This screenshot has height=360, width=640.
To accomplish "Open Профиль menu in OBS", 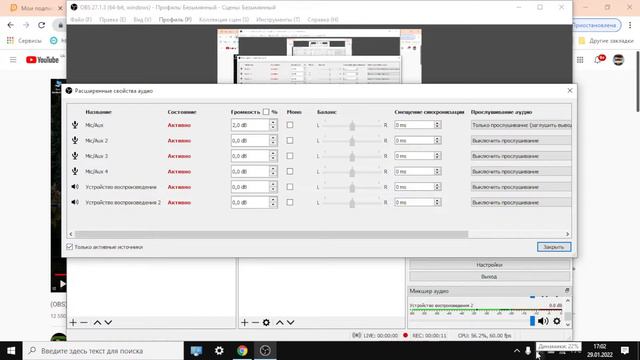I will (175, 20).
